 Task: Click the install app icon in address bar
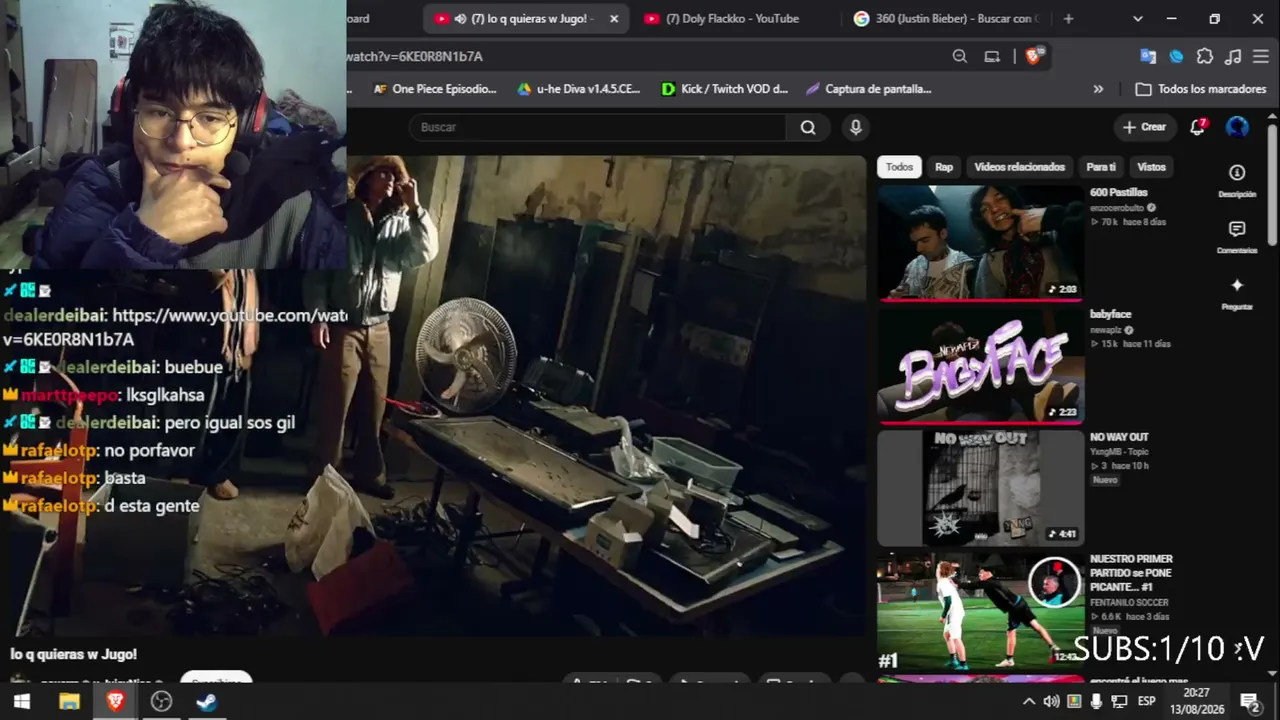(x=992, y=56)
